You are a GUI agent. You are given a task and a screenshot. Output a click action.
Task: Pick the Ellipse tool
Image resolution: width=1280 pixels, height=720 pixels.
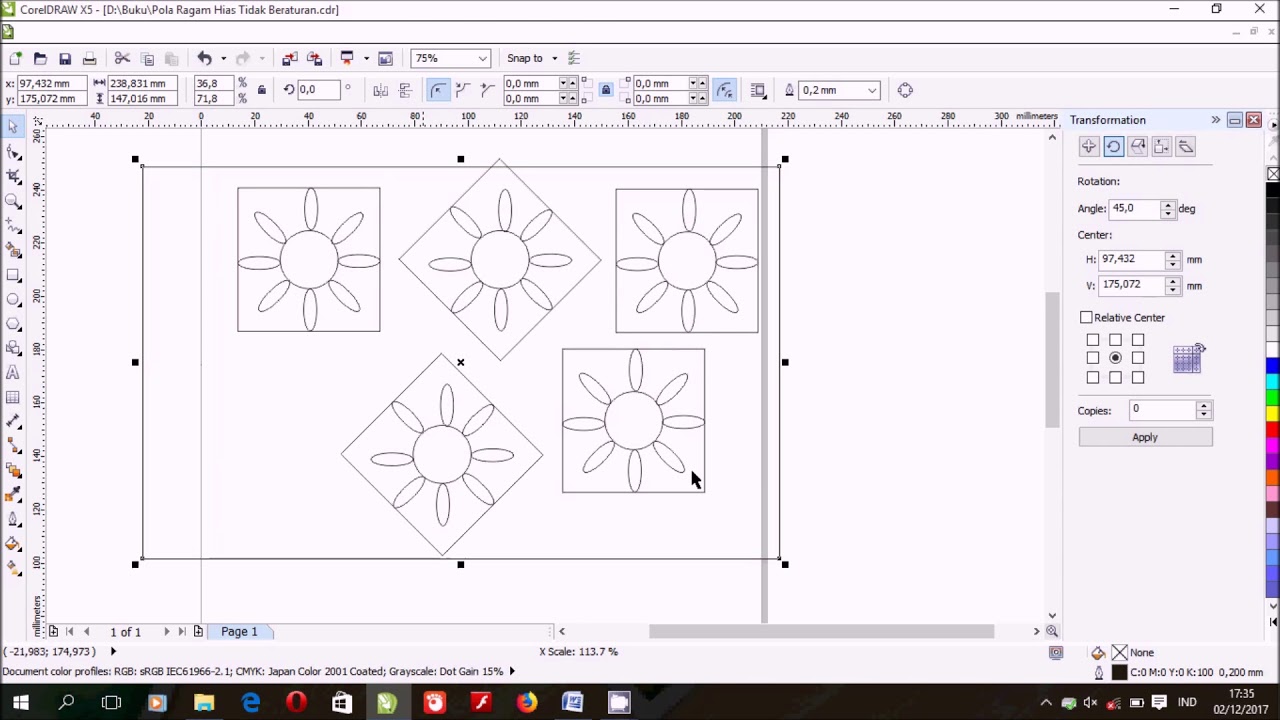point(13,299)
